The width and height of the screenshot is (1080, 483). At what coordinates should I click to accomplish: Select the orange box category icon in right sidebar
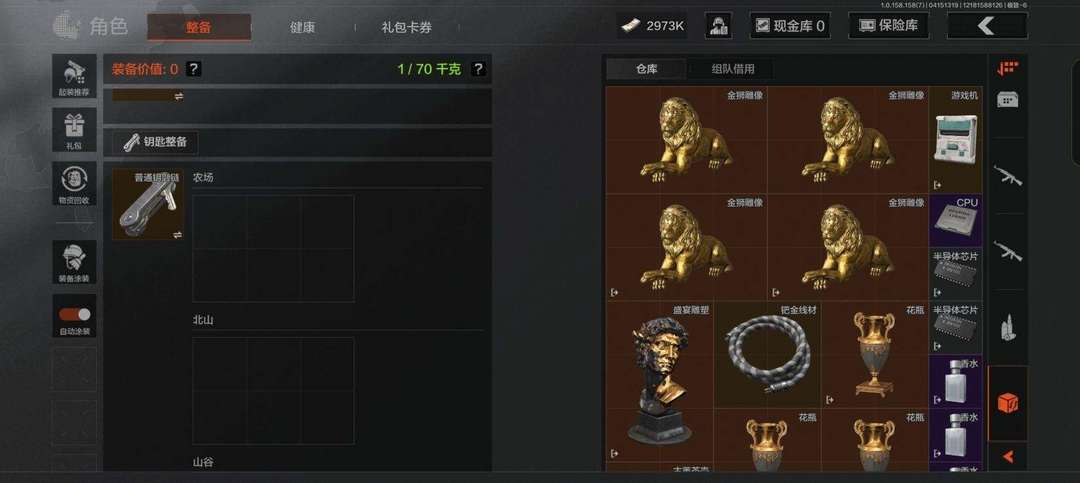click(x=1008, y=402)
